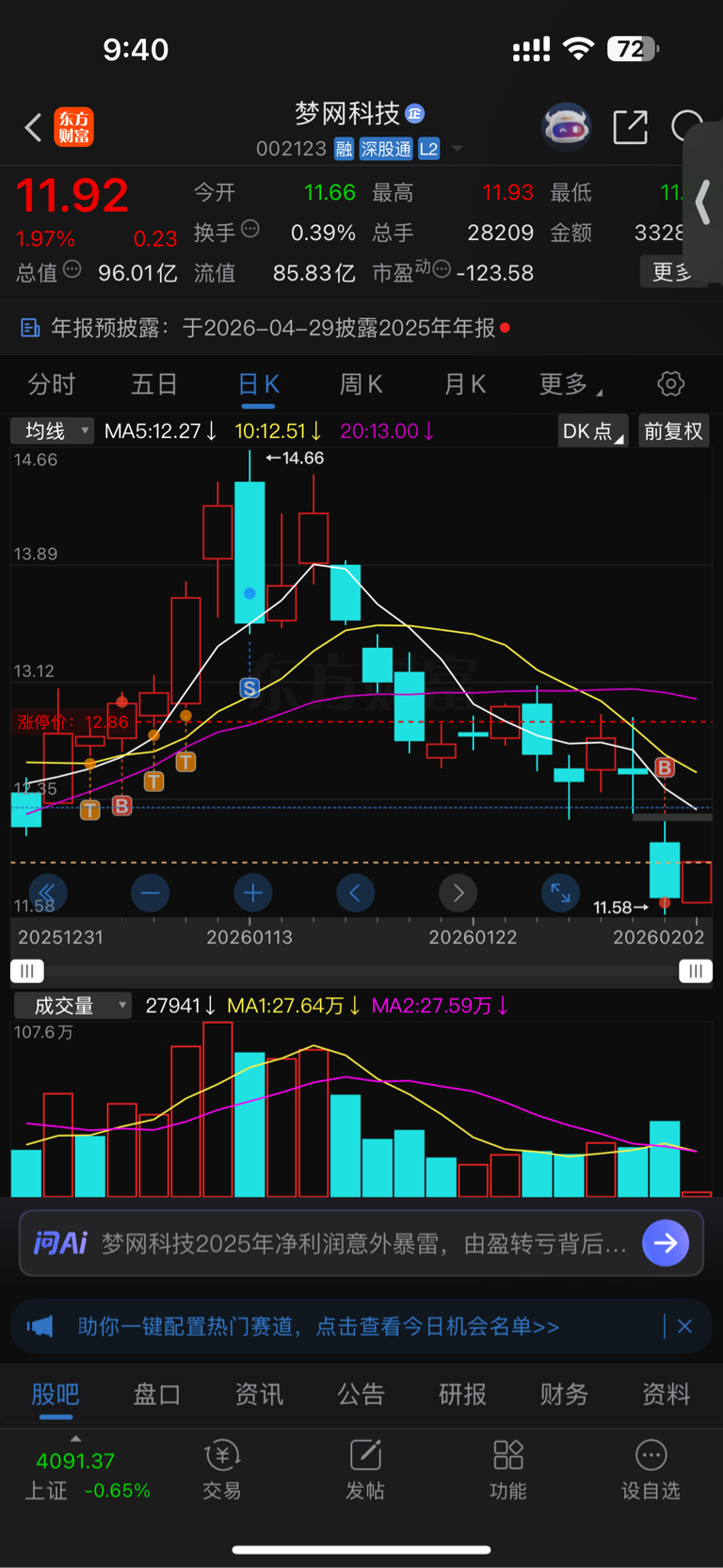
Task: Open the 研报 tab
Action: [x=462, y=1395]
